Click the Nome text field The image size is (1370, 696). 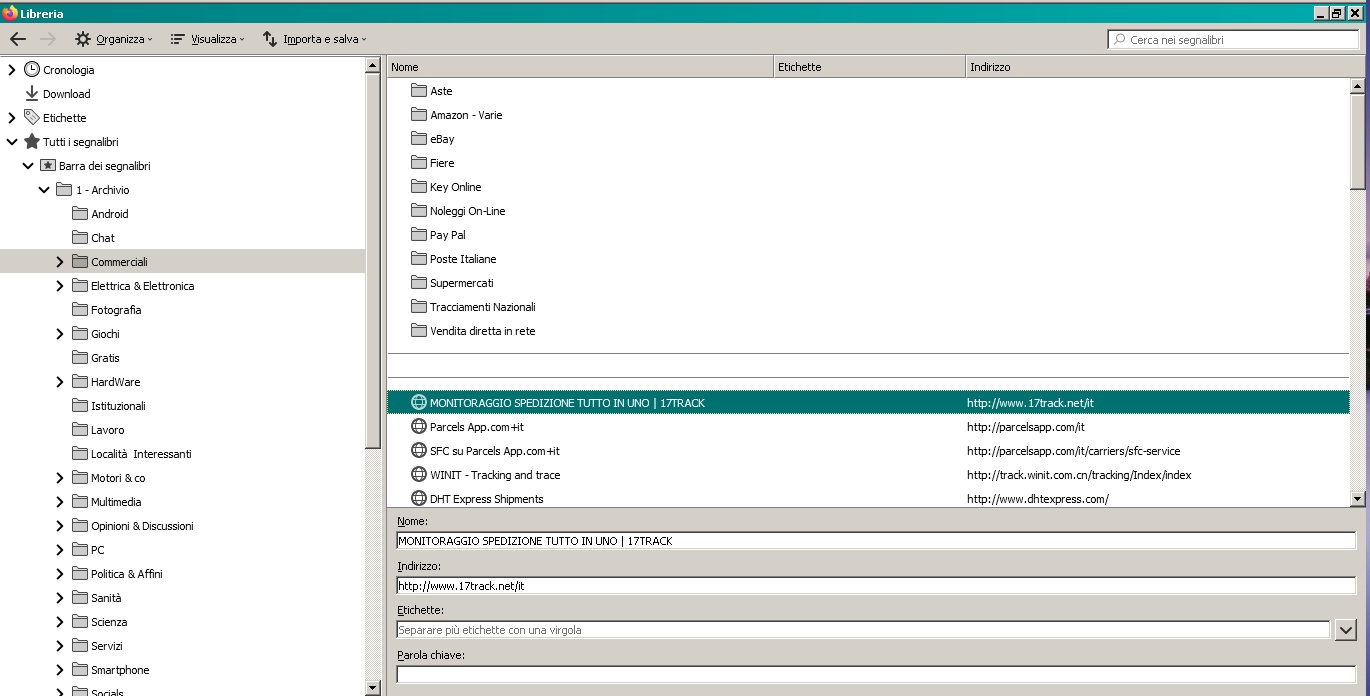click(876, 541)
